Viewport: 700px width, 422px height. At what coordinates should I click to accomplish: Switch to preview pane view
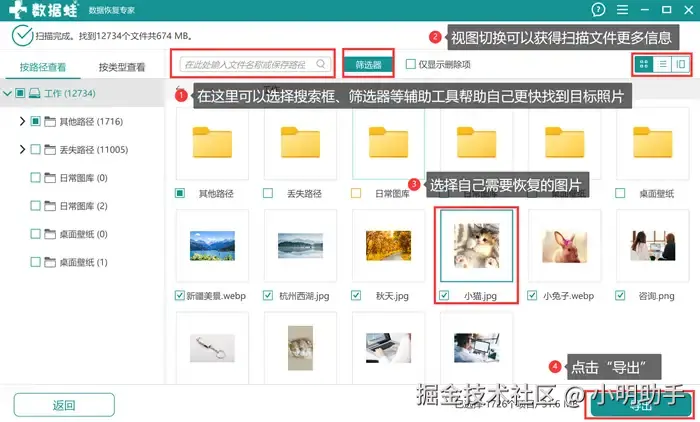coord(681,64)
